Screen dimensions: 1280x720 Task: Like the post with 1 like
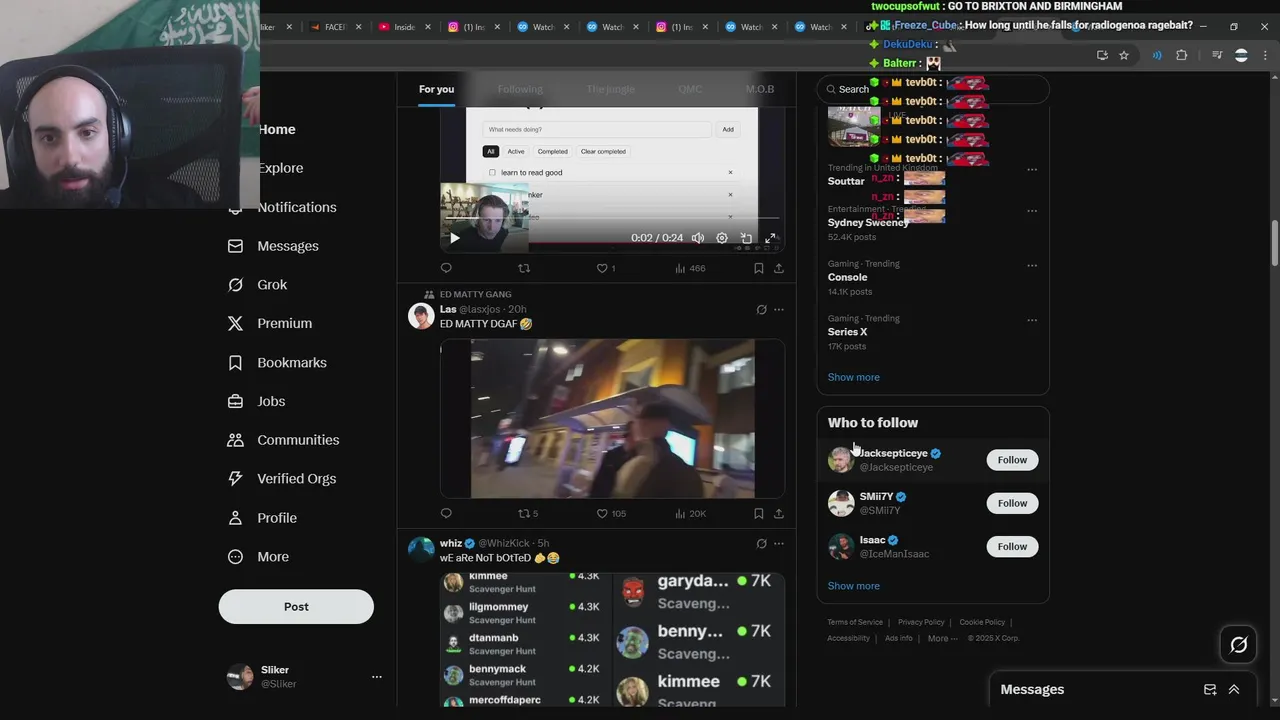pyautogui.click(x=605, y=268)
